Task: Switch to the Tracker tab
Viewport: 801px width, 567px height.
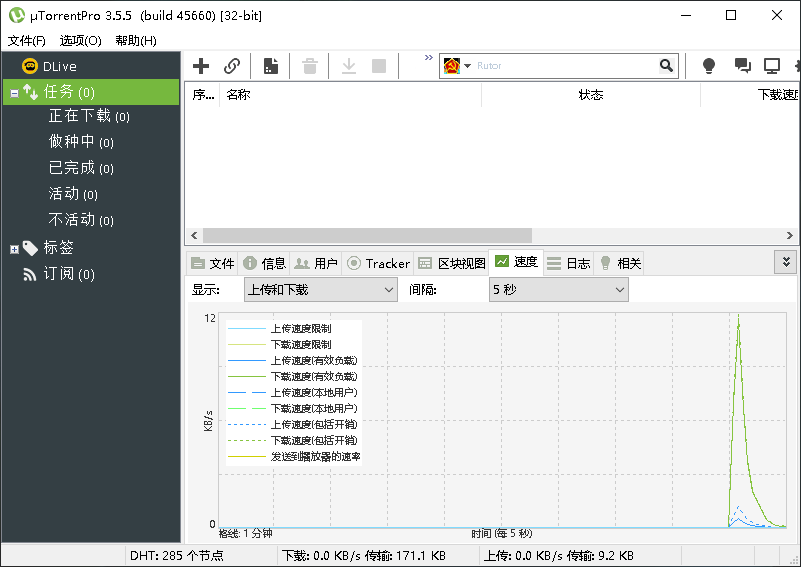Action: (x=378, y=263)
